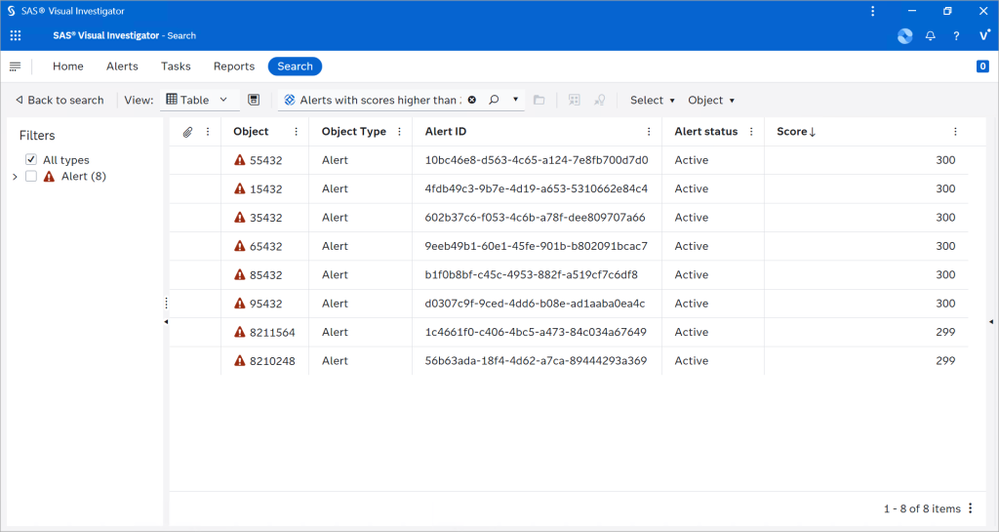The width and height of the screenshot is (999, 532).
Task: Open object 85432 link
Action: (x=266, y=275)
